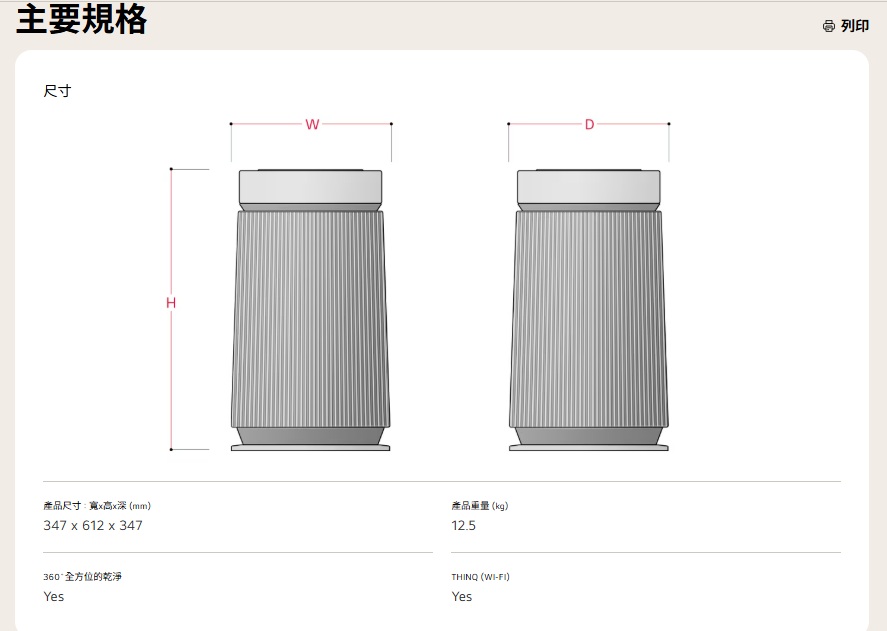The image size is (887, 631).
Task: Click the D depth marker
Action: [589, 124]
